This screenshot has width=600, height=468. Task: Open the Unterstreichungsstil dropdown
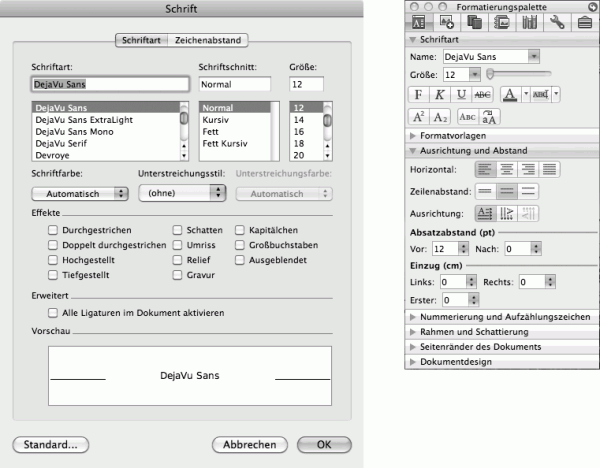tap(182, 193)
